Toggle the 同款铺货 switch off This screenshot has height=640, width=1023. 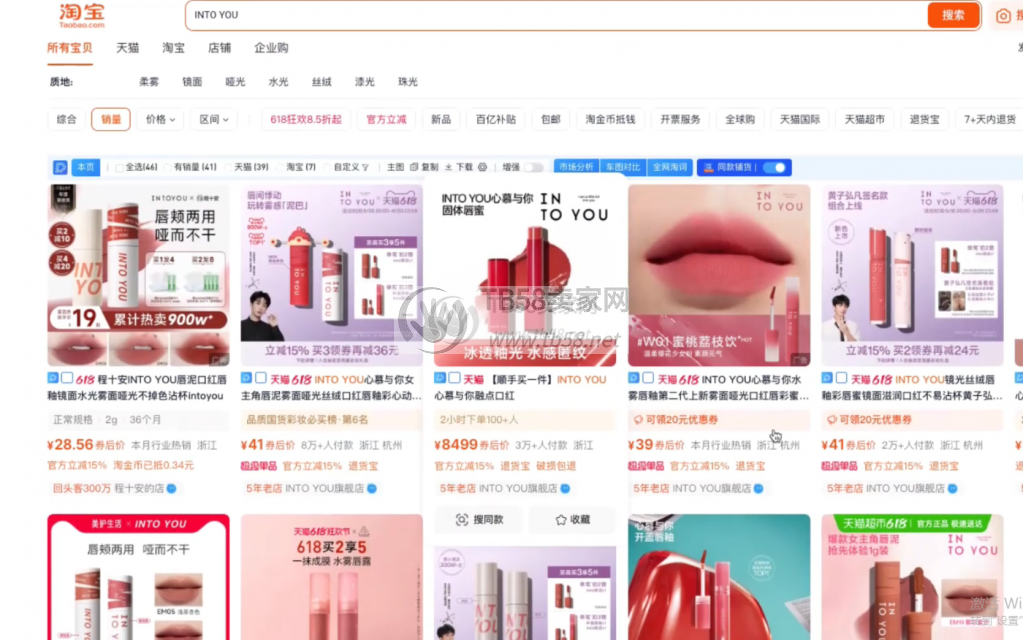click(x=774, y=168)
